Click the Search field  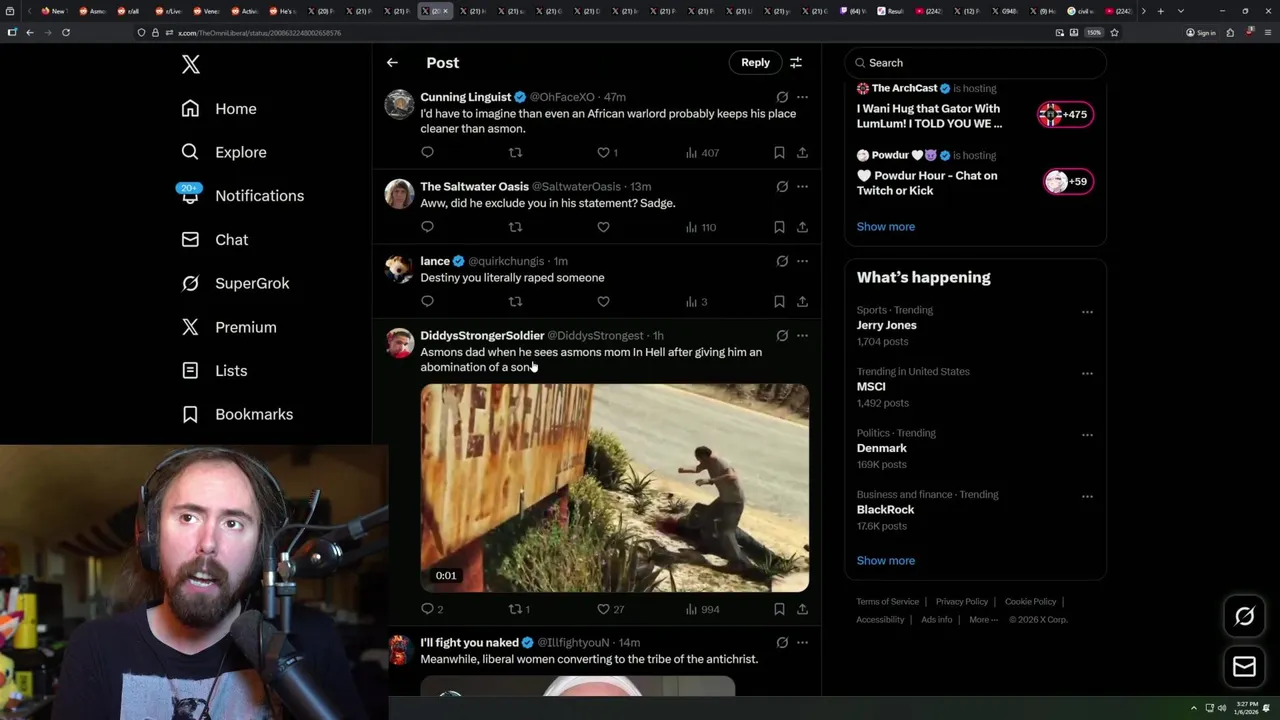[975, 63]
